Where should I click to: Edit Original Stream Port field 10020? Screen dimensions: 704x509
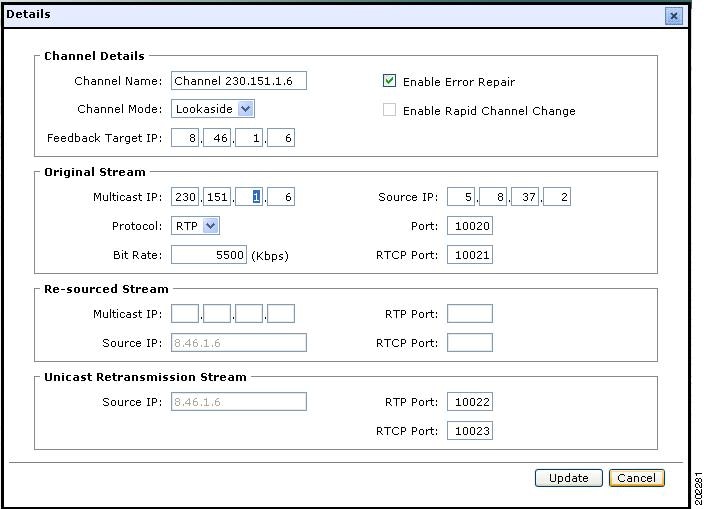470,226
